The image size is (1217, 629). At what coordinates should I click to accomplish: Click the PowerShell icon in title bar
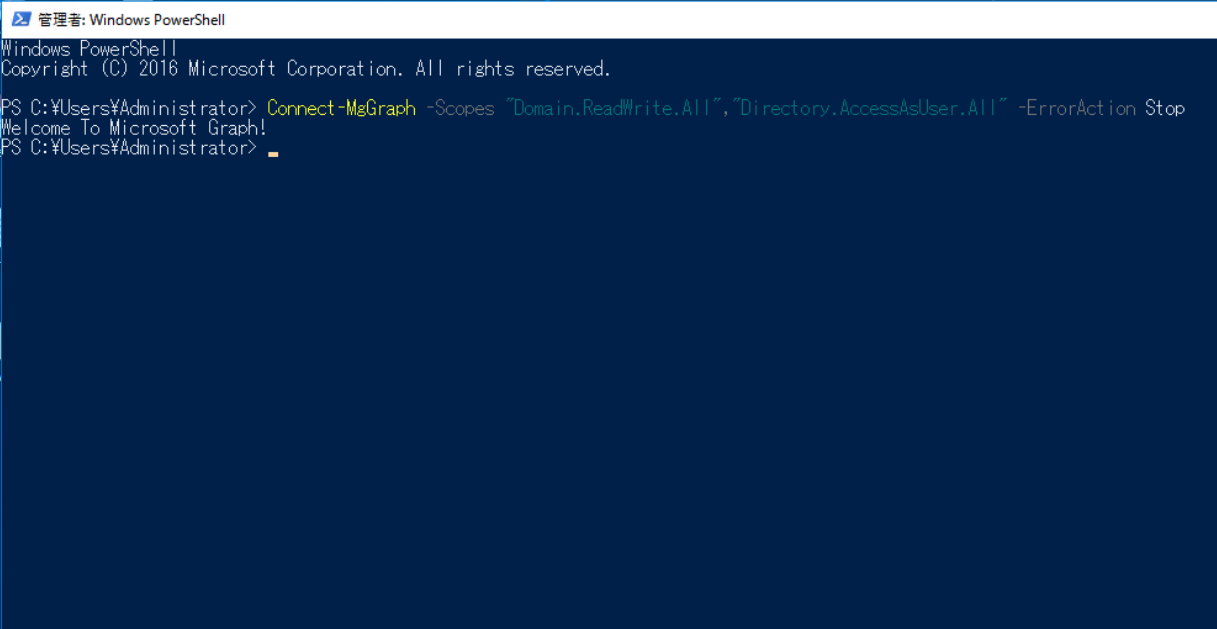pyautogui.click(x=19, y=19)
